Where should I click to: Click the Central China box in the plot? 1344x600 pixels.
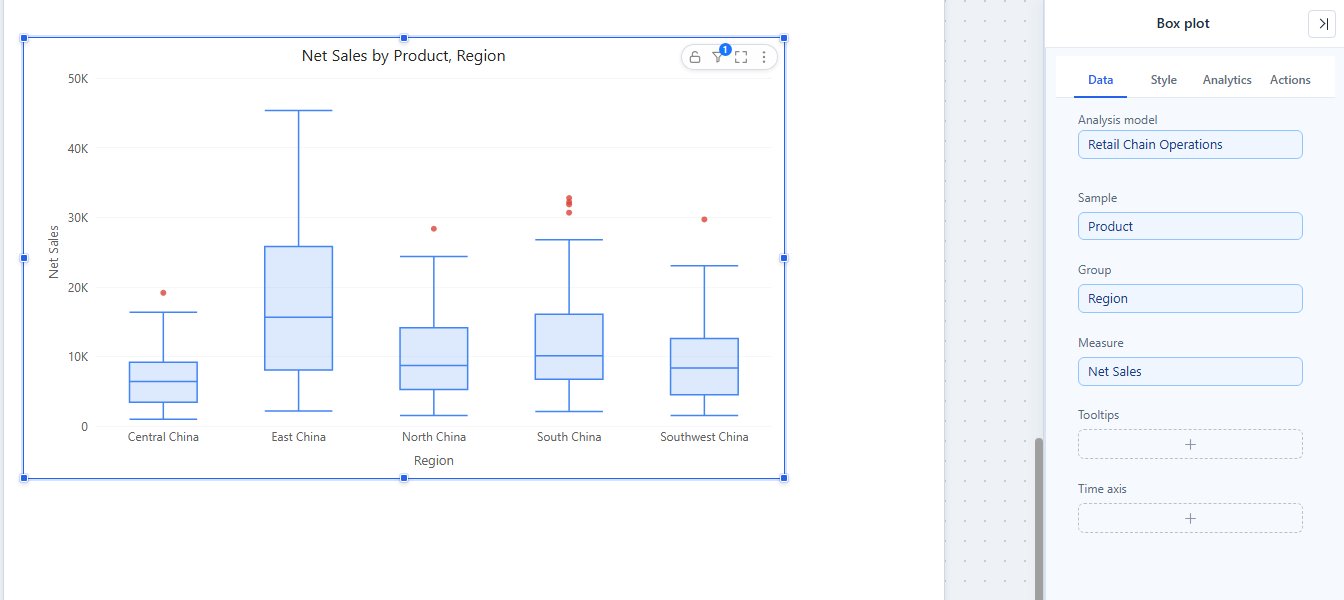pos(163,382)
